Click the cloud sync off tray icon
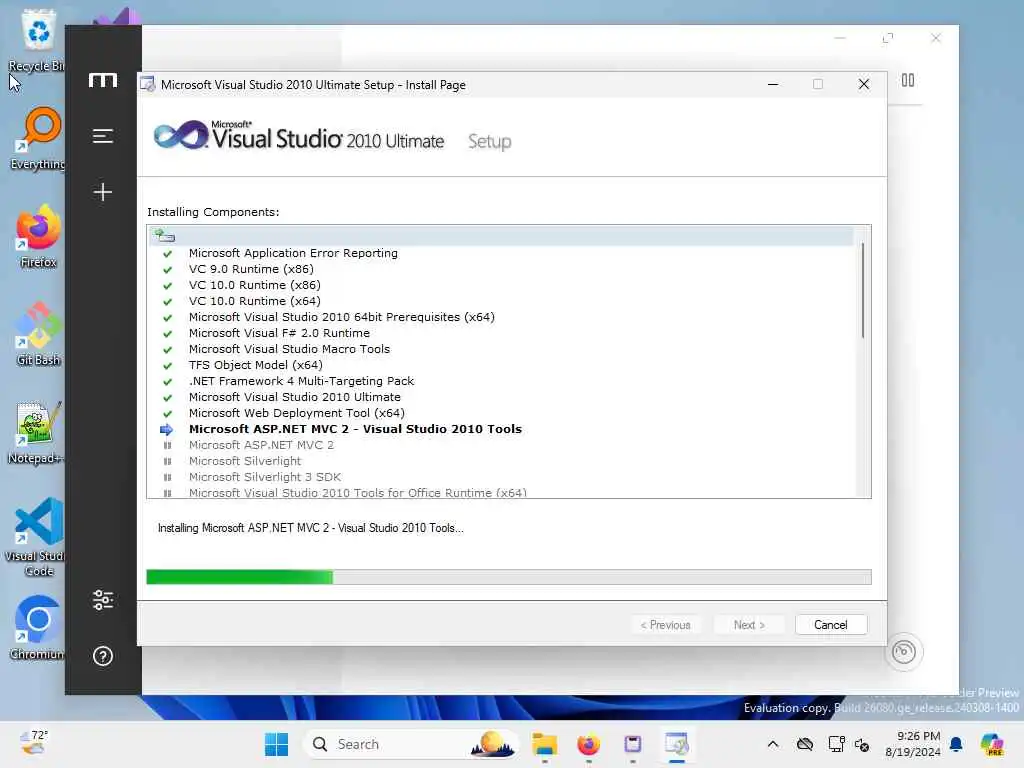 tap(805, 744)
